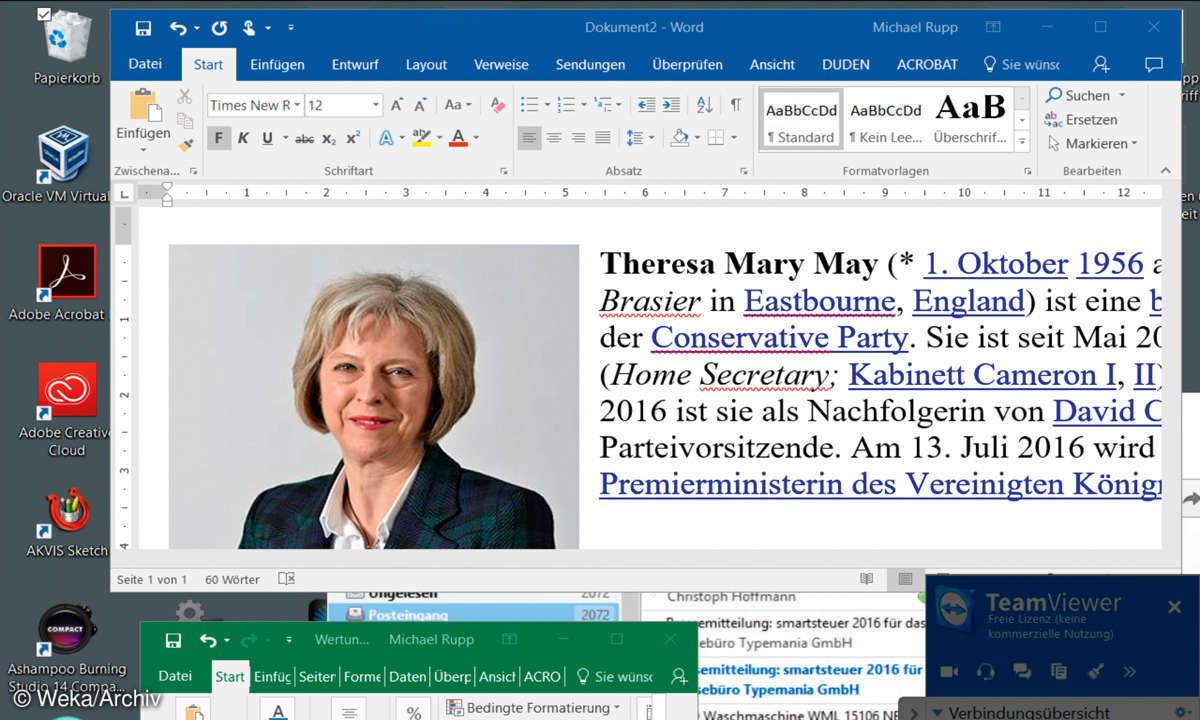Follow Eastbourne hyperlink in document
Viewport: 1200px width, 720px height.
[819, 300]
